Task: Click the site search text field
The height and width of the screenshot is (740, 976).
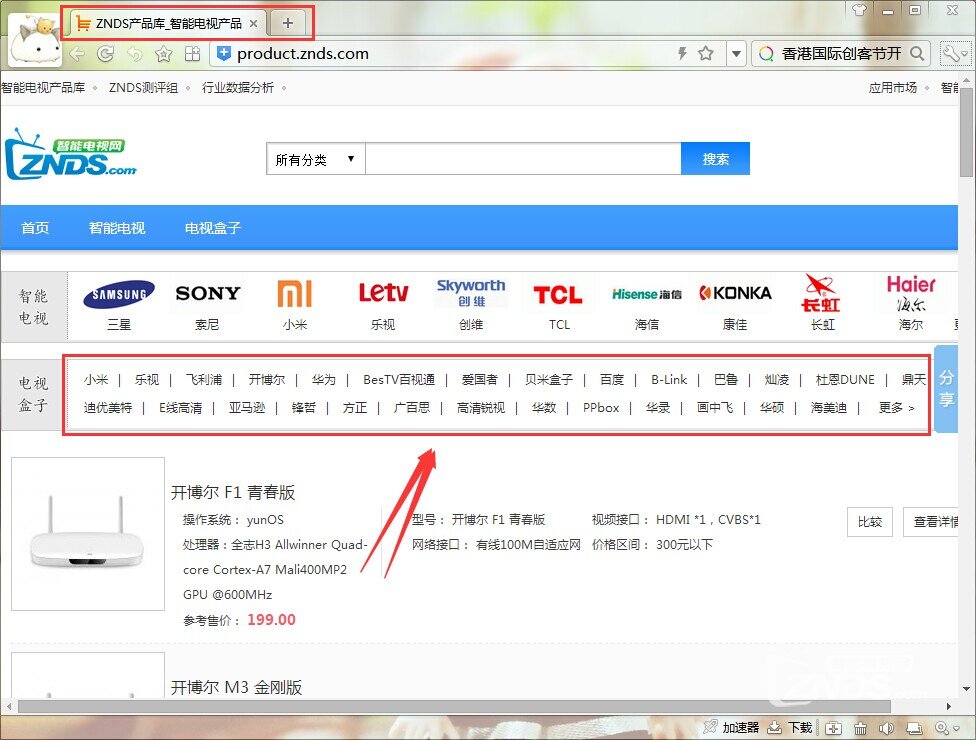Action: (x=523, y=159)
